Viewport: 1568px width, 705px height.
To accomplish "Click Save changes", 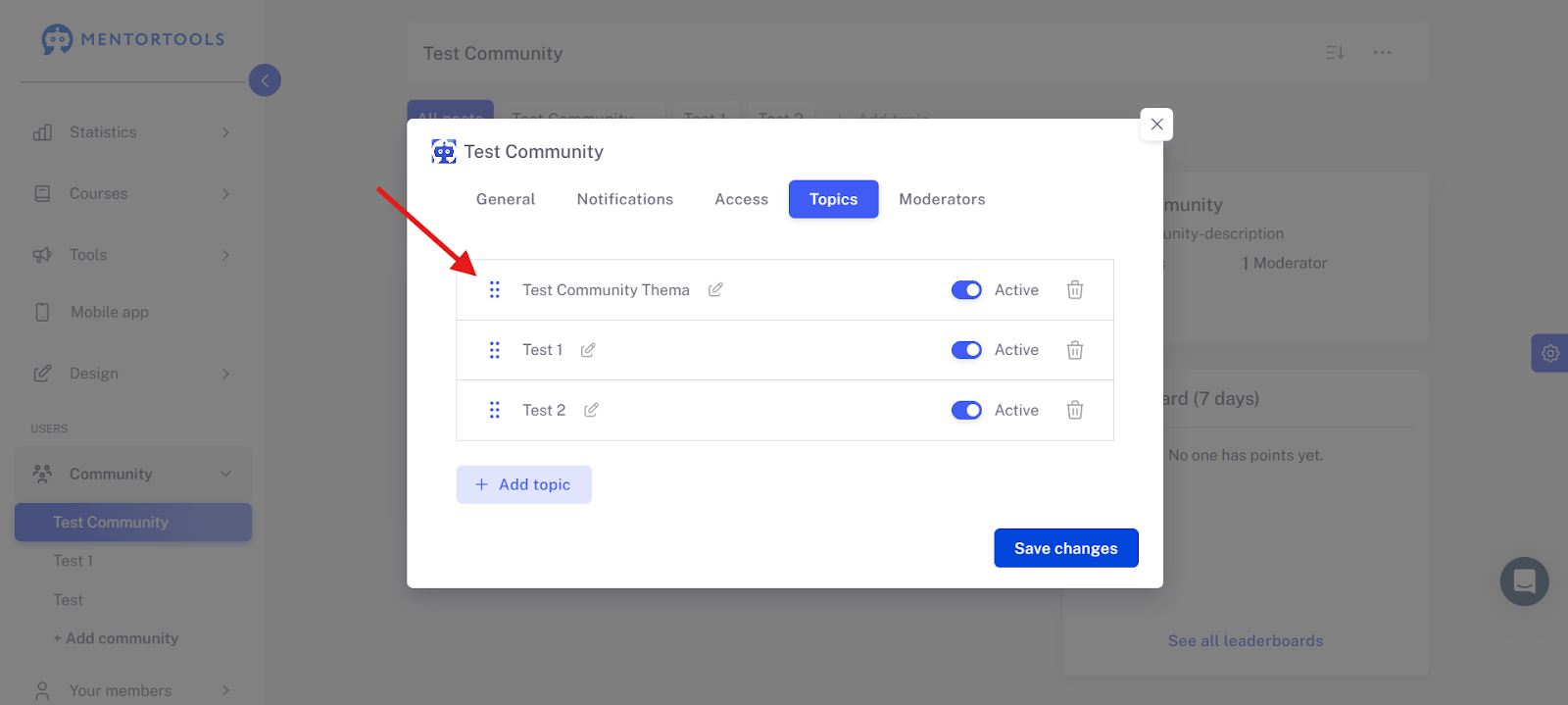I will [x=1066, y=548].
